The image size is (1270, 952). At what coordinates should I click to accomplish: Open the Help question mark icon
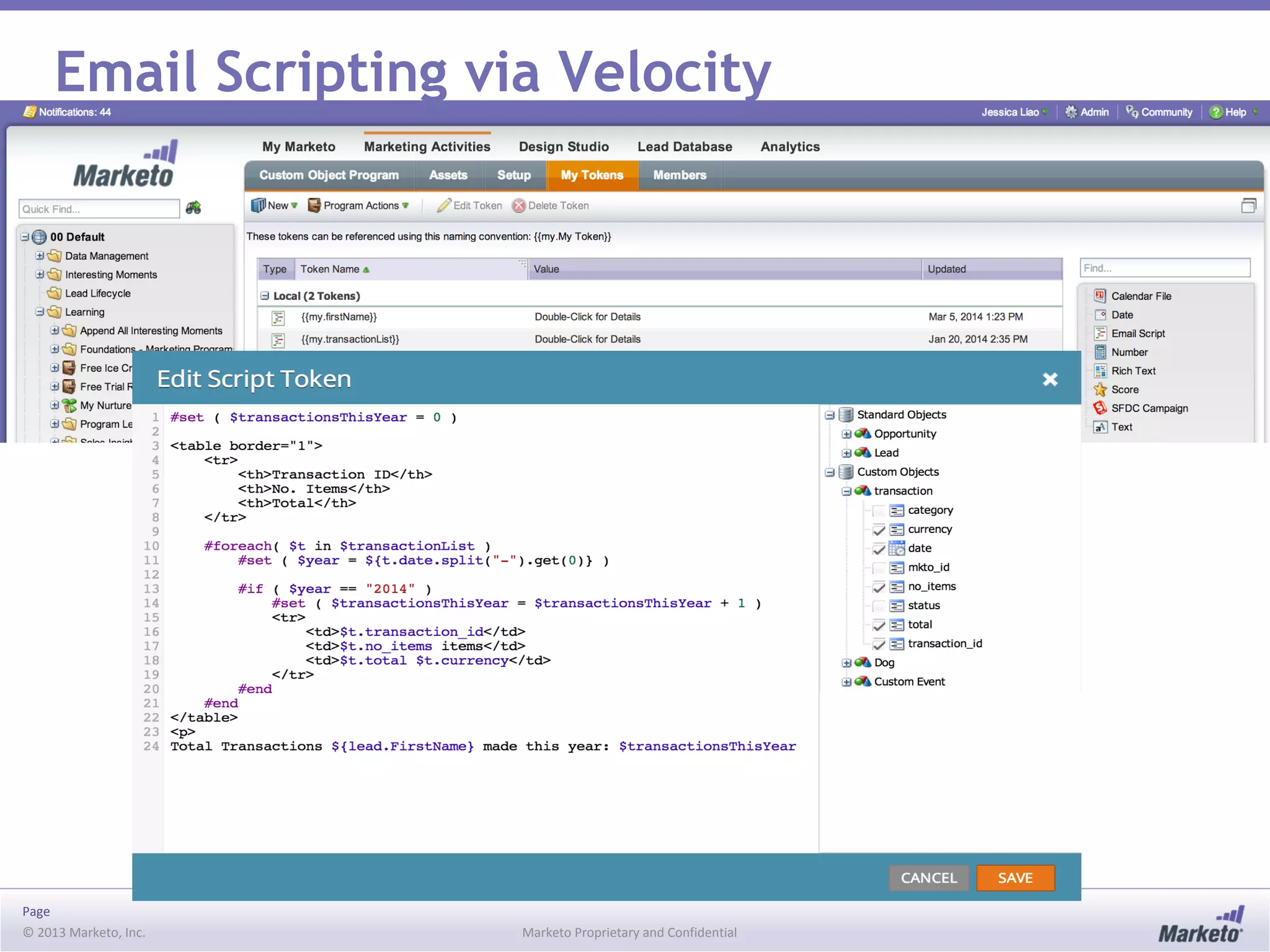(x=1216, y=112)
